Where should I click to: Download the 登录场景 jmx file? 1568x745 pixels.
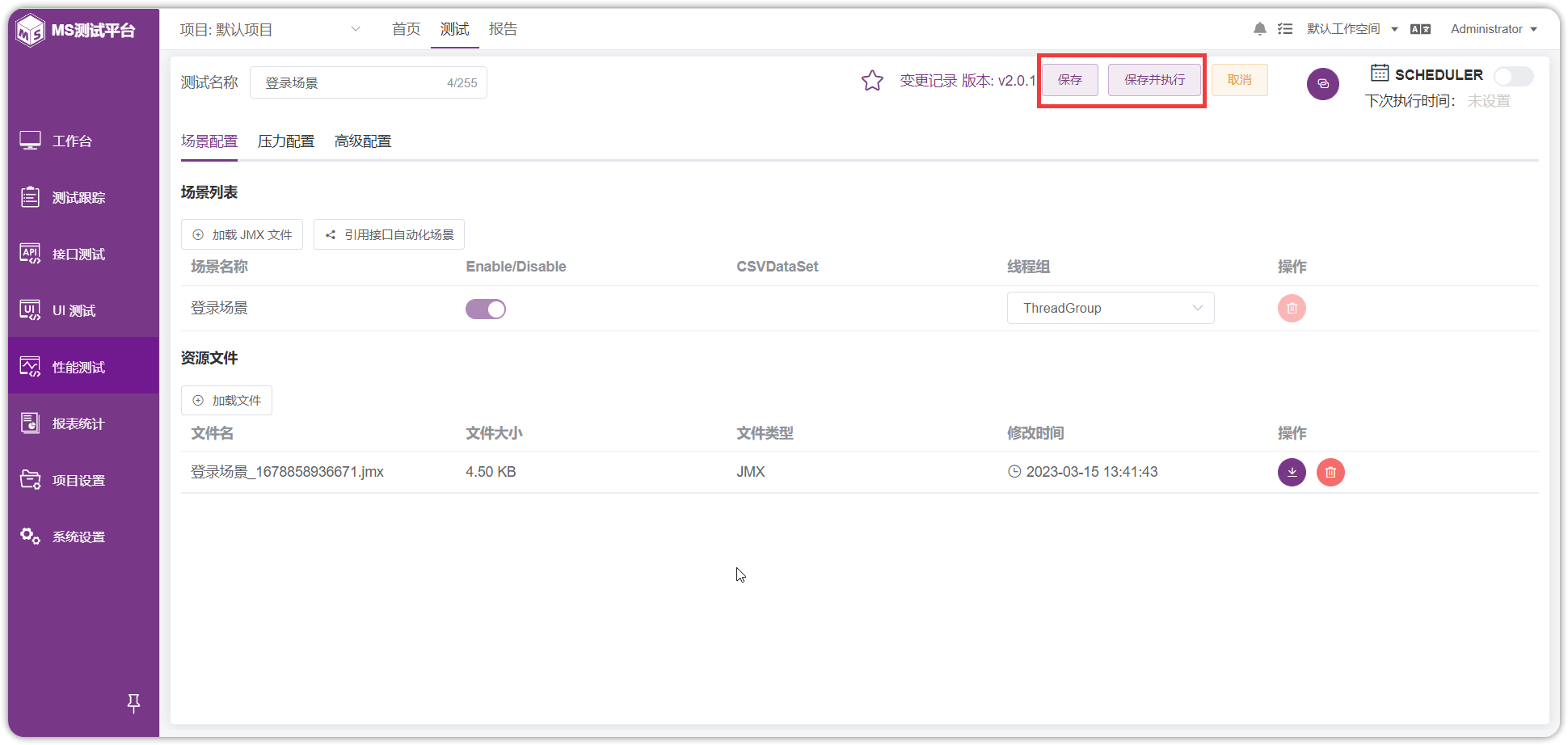1292,472
